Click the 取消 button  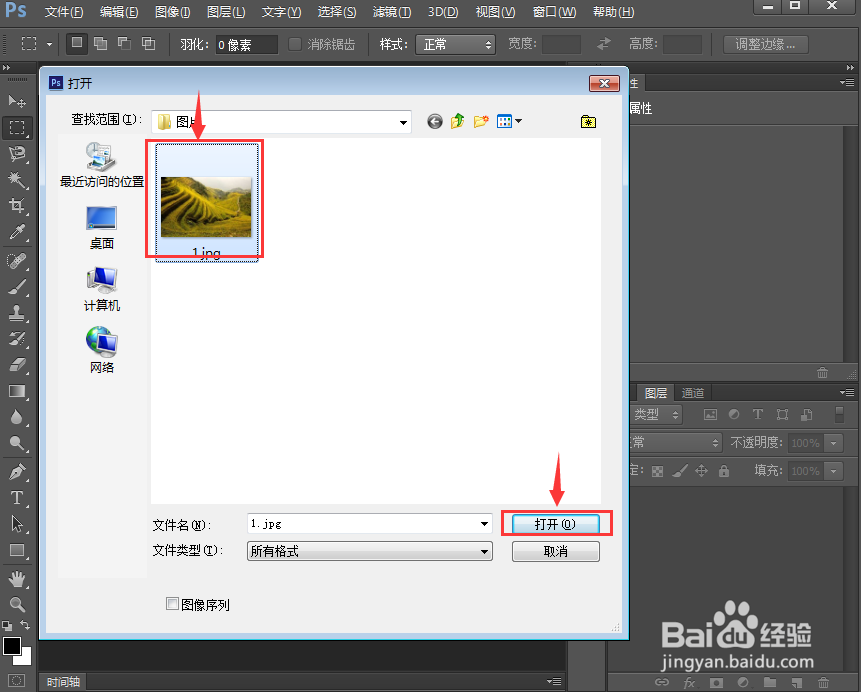(555, 551)
